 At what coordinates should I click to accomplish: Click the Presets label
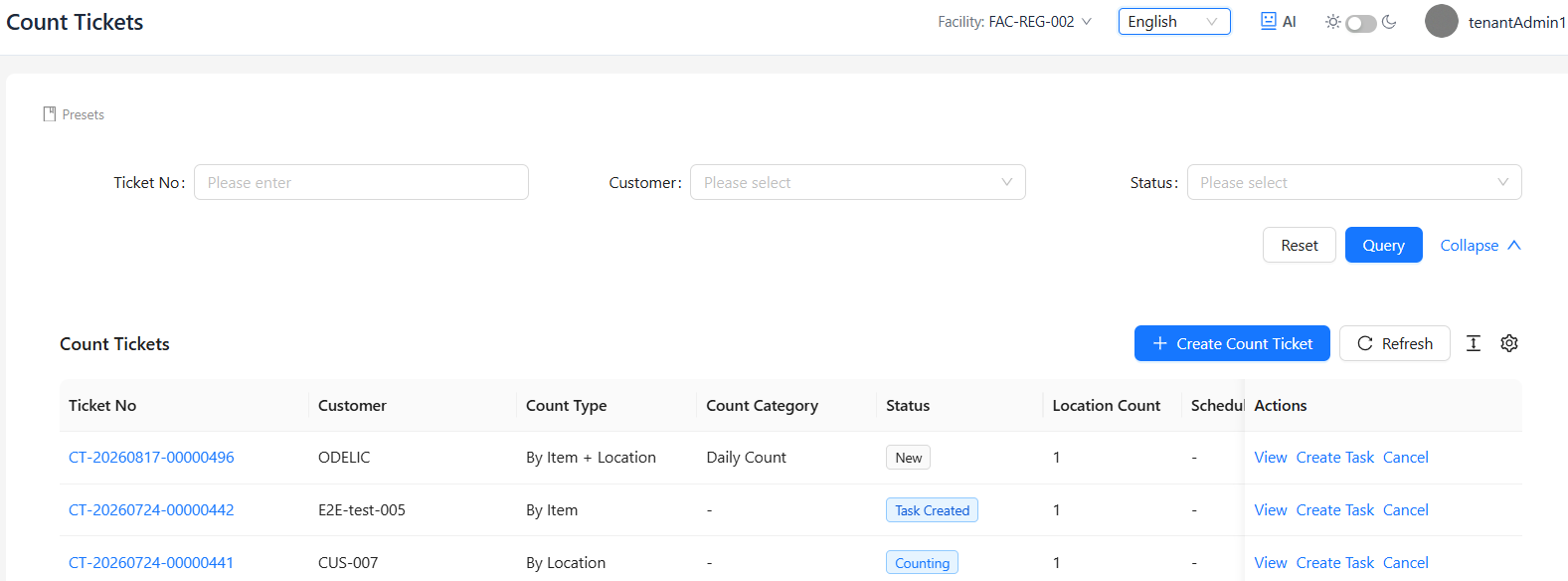point(83,114)
